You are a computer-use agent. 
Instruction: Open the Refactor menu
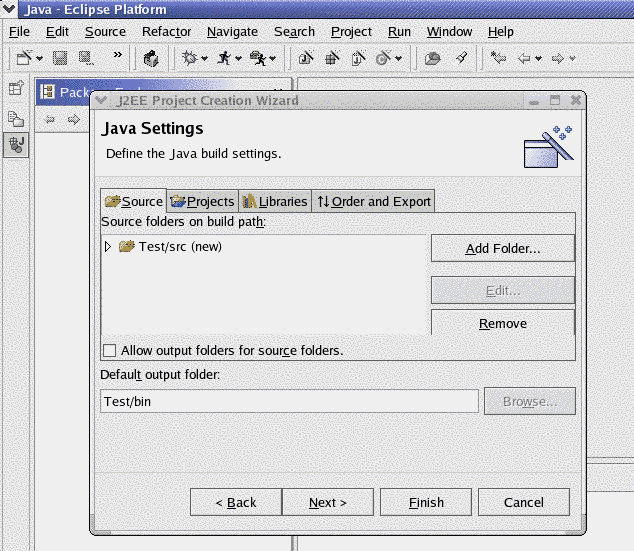click(x=166, y=31)
